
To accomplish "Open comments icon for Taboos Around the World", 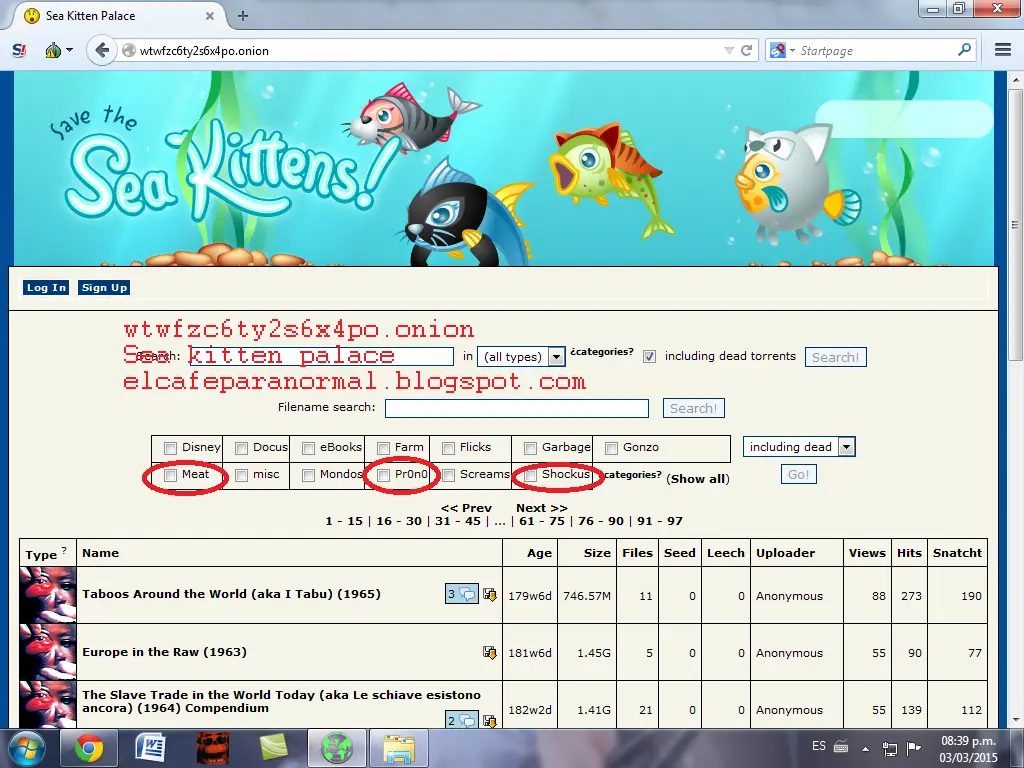I will (461, 594).
